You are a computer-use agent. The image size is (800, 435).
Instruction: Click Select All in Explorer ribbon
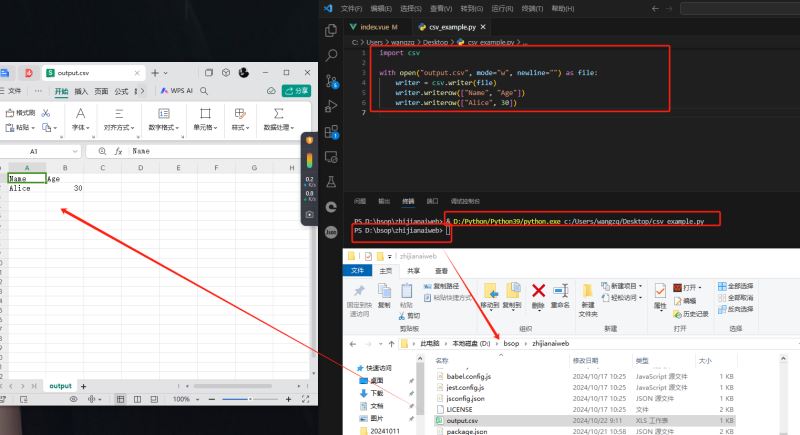point(735,286)
